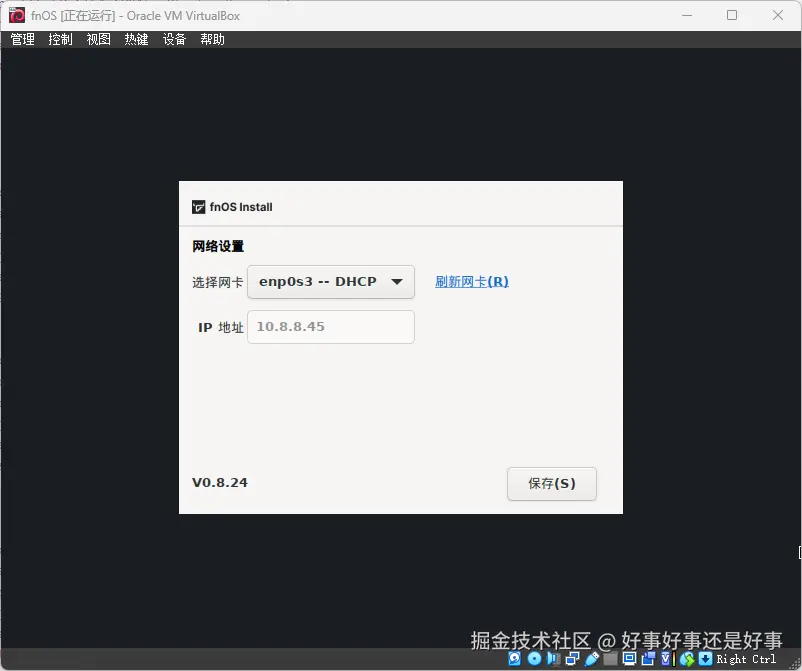The width and height of the screenshot is (802, 671).
Task: Click the Right Ctrl host key label
Action: pyautogui.click(x=746, y=659)
